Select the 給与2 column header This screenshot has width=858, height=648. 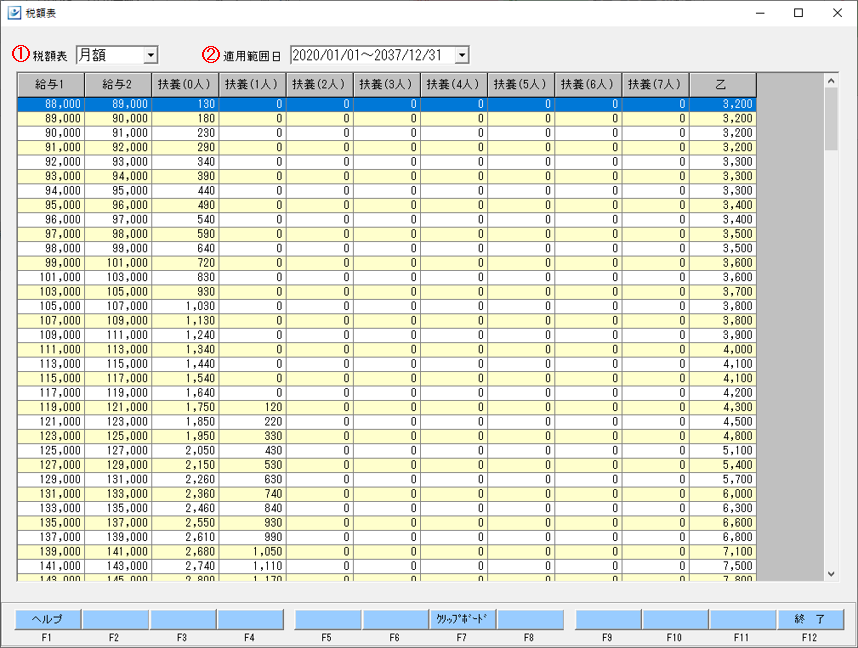tap(118, 85)
